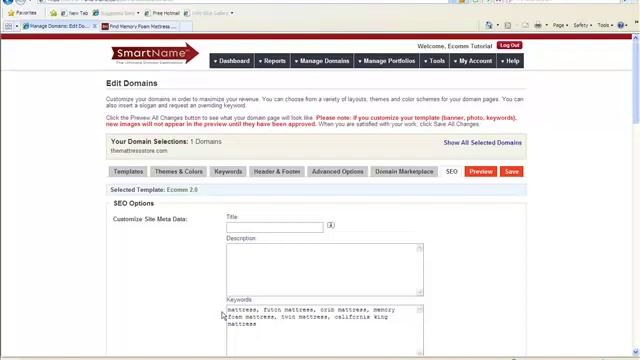
Task: Open the New Tab favorites link
Action: (74, 13)
